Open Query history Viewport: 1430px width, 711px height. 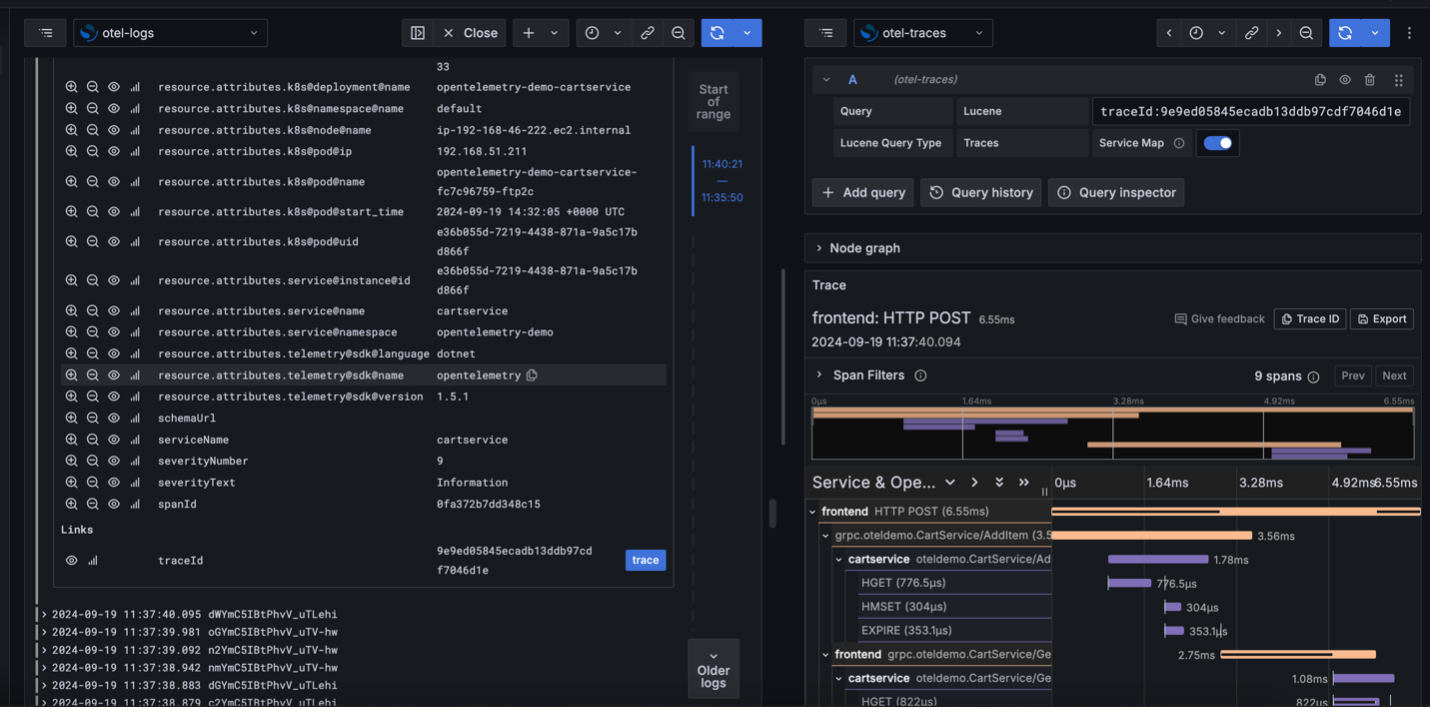click(980, 192)
